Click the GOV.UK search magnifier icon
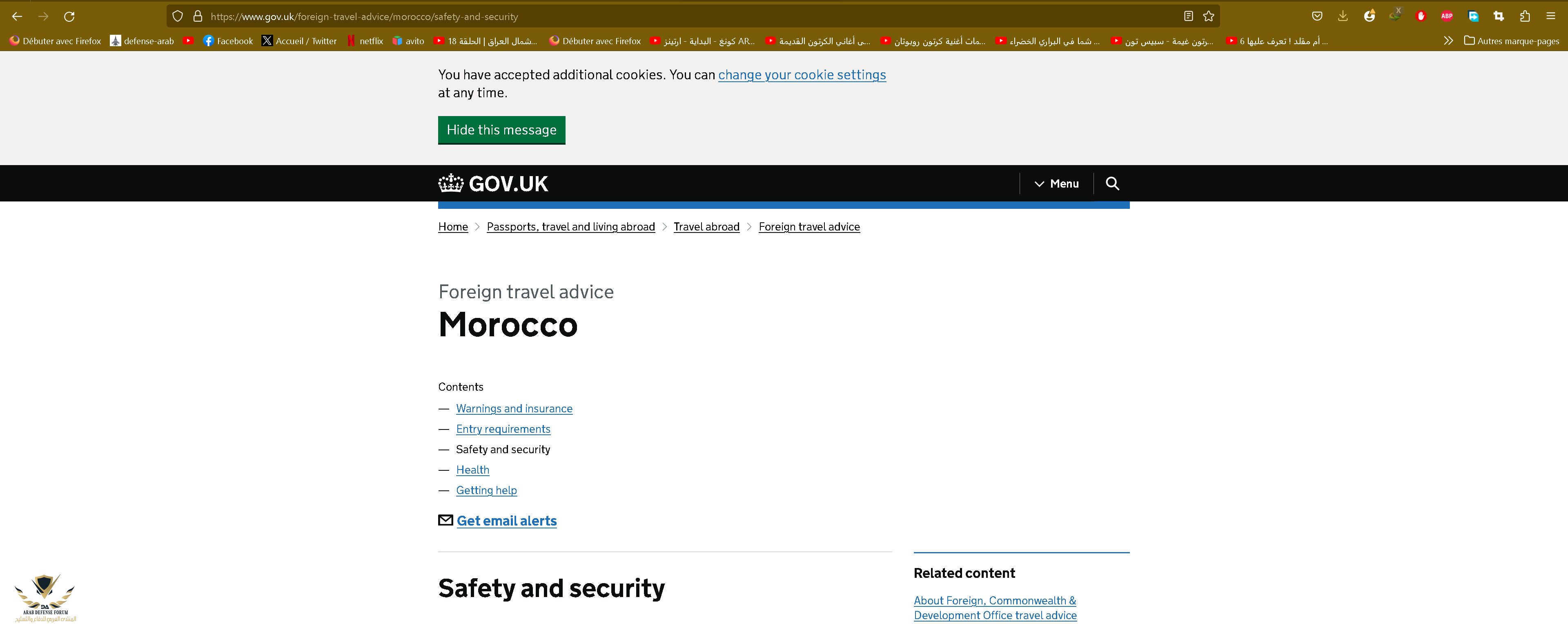 tap(1112, 183)
